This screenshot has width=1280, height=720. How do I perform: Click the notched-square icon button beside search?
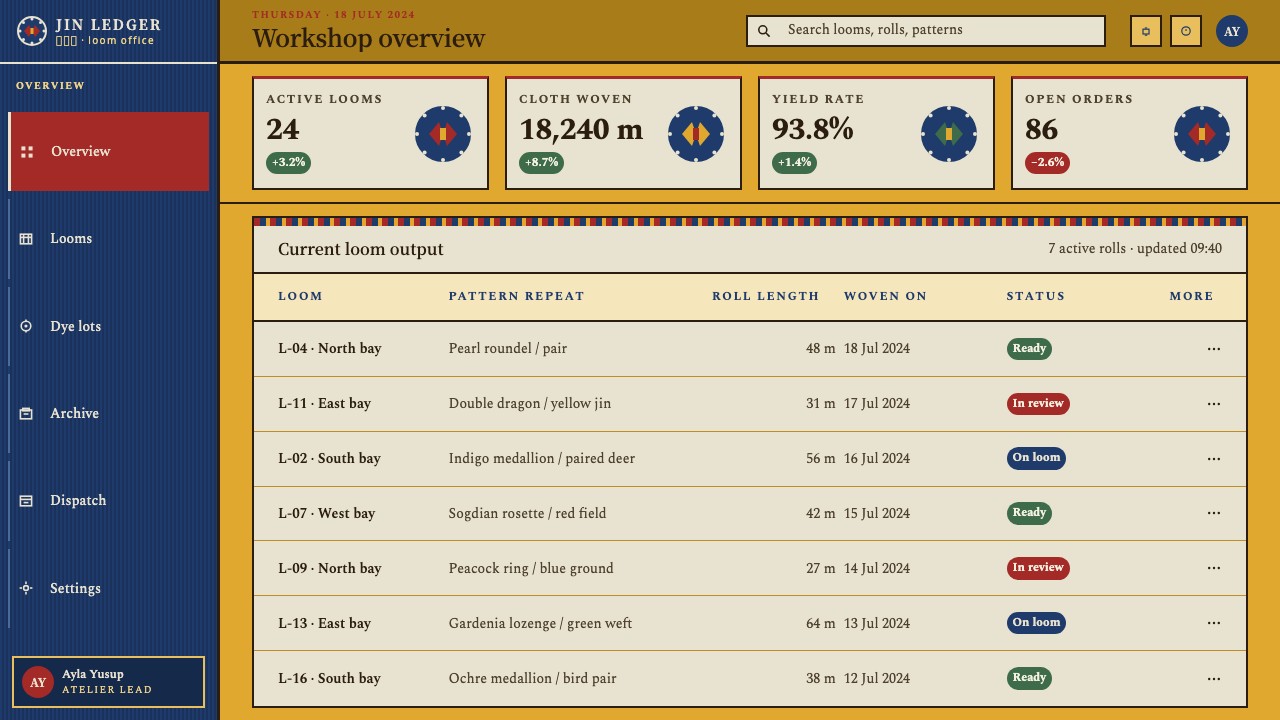[x=1146, y=31]
